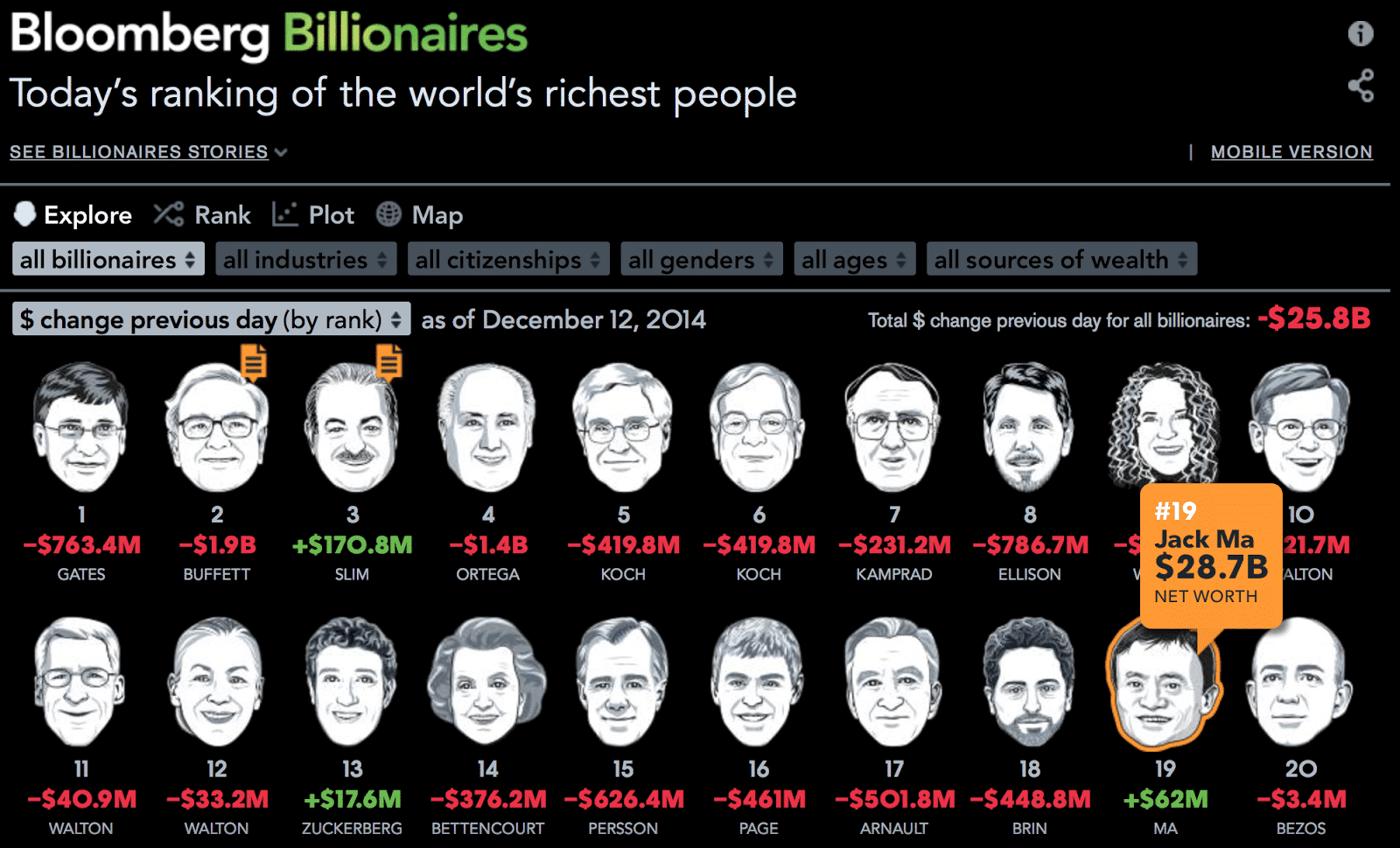Screen dimensions: 1400x848
Task: Open the story note icon on Buffett
Action: point(254,361)
